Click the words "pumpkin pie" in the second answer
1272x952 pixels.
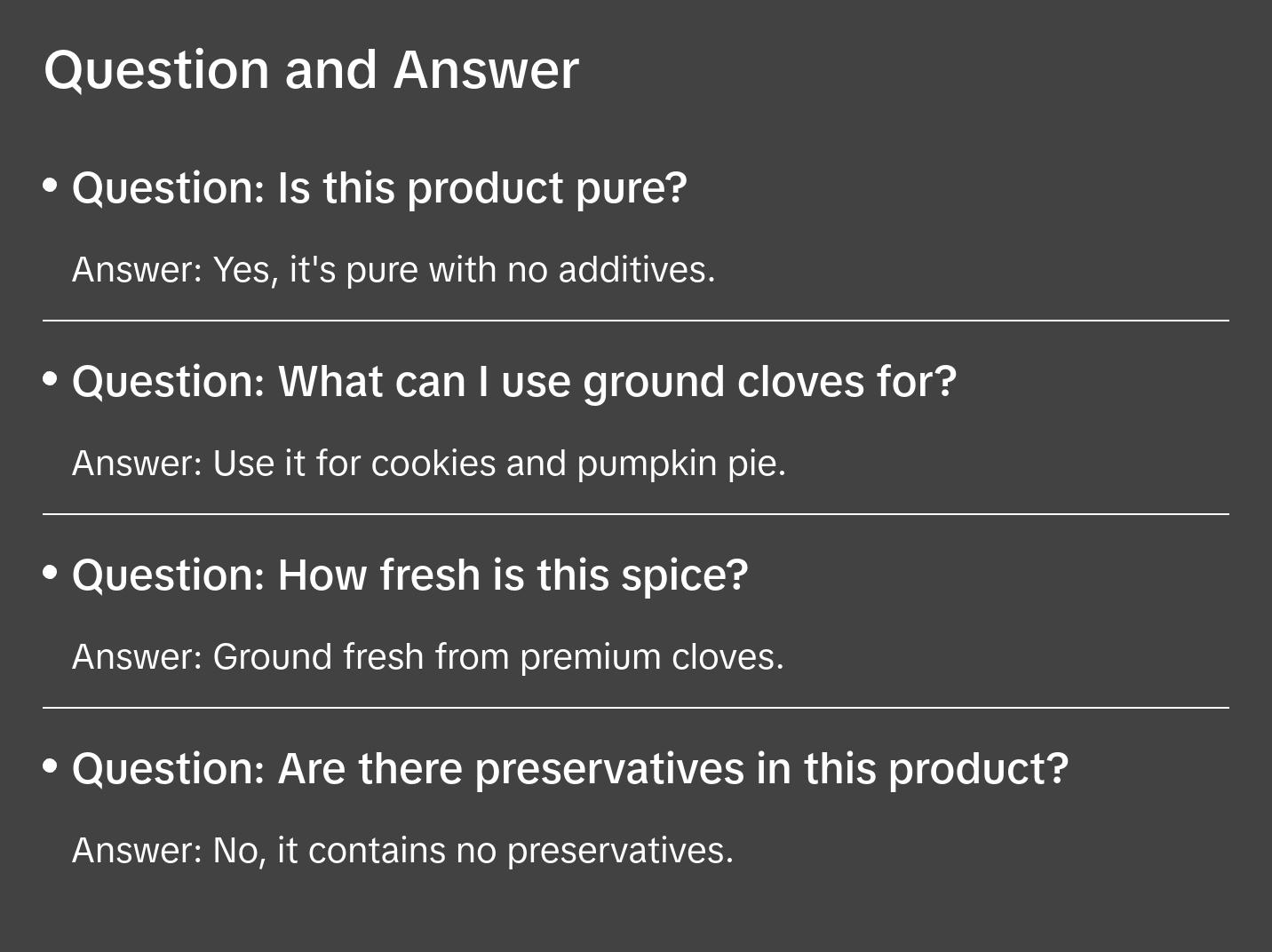(x=681, y=464)
